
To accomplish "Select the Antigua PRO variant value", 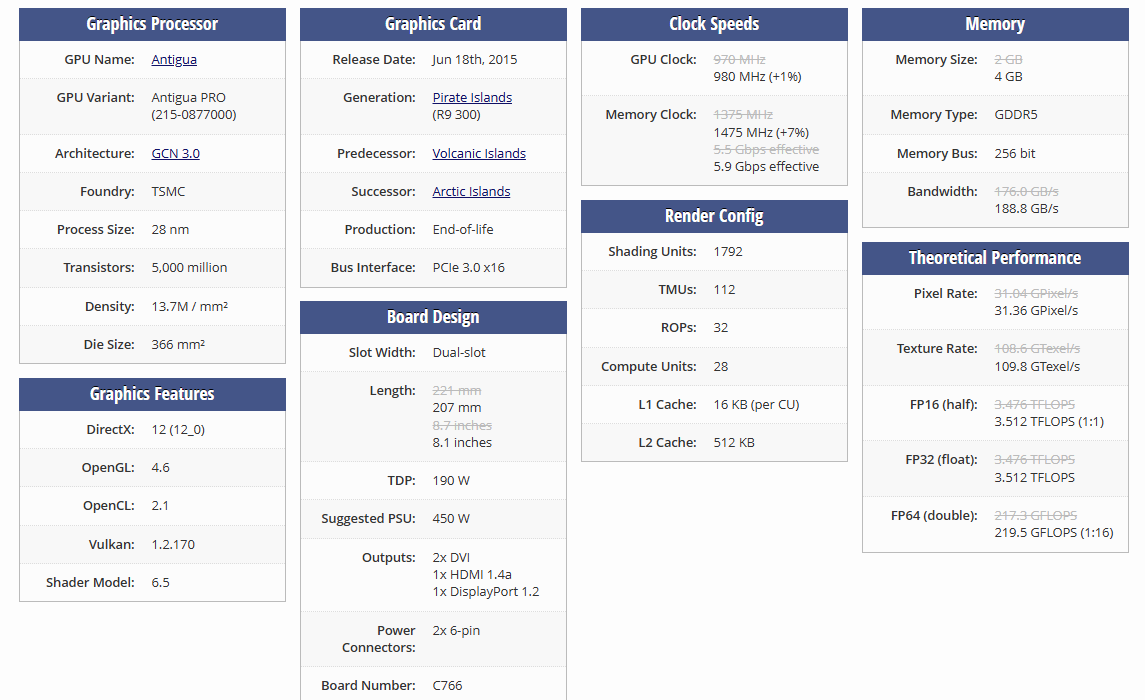I will [188, 98].
